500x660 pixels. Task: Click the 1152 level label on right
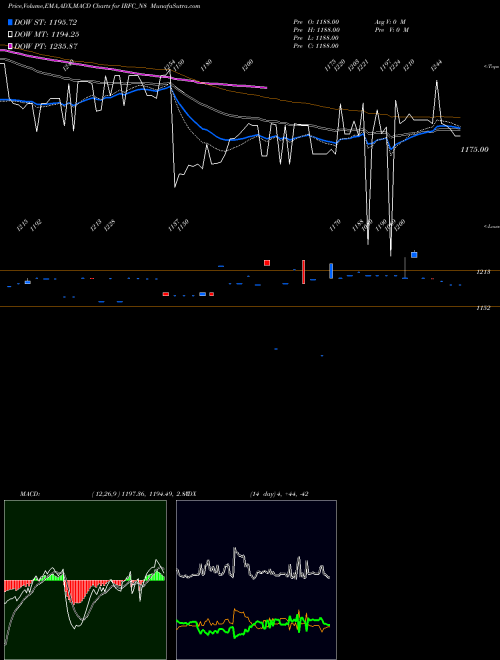point(483,308)
